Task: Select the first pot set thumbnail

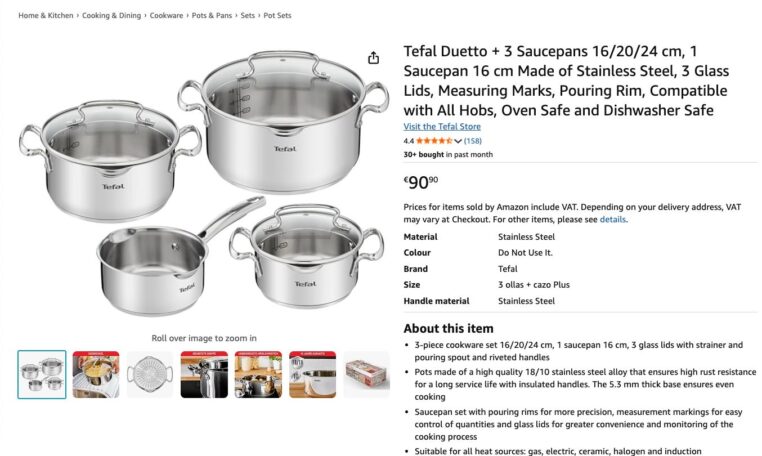Action: click(42, 374)
